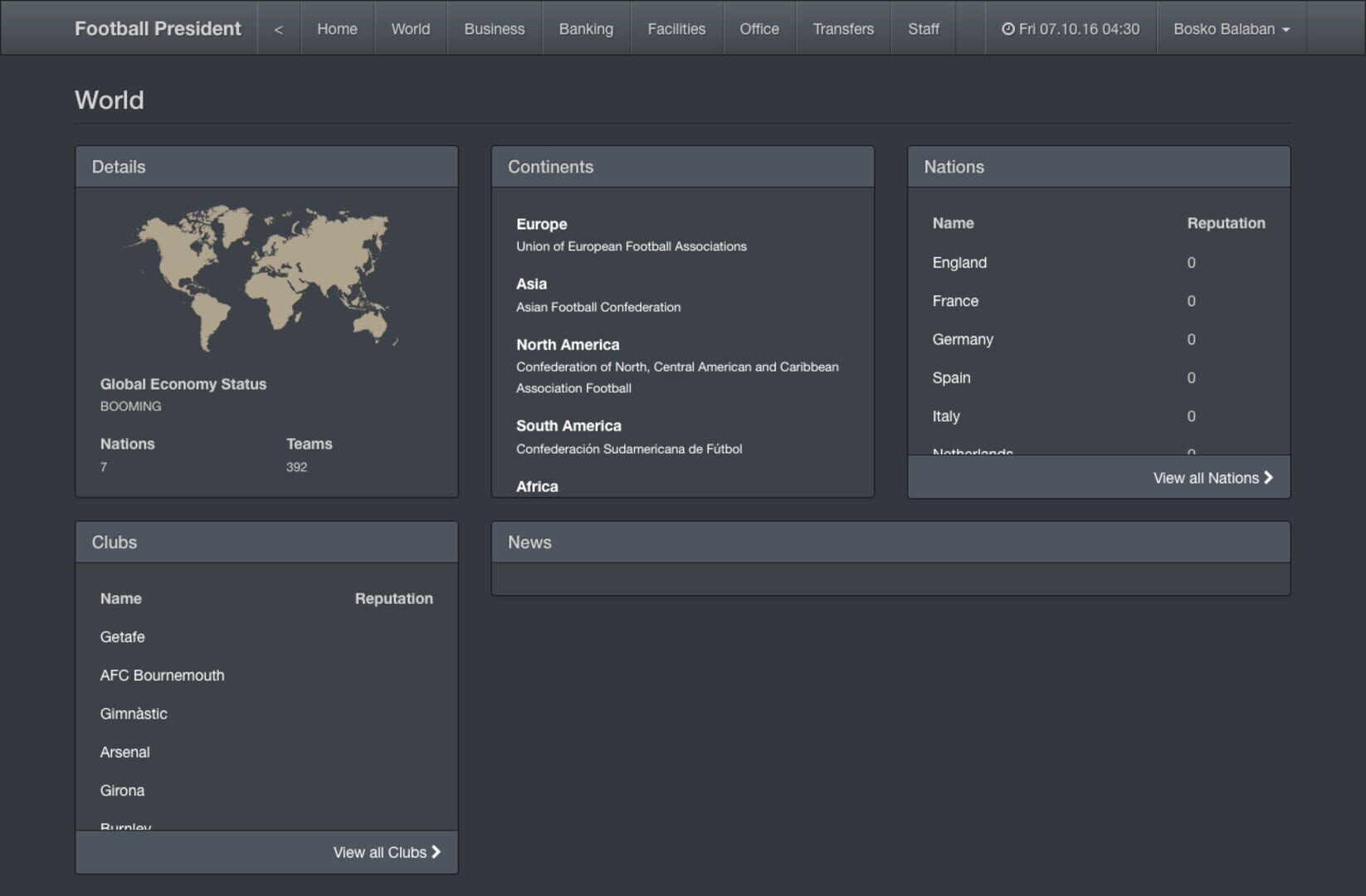
Task: Click chevron next to View all Nations
Action: point(1268,478)
